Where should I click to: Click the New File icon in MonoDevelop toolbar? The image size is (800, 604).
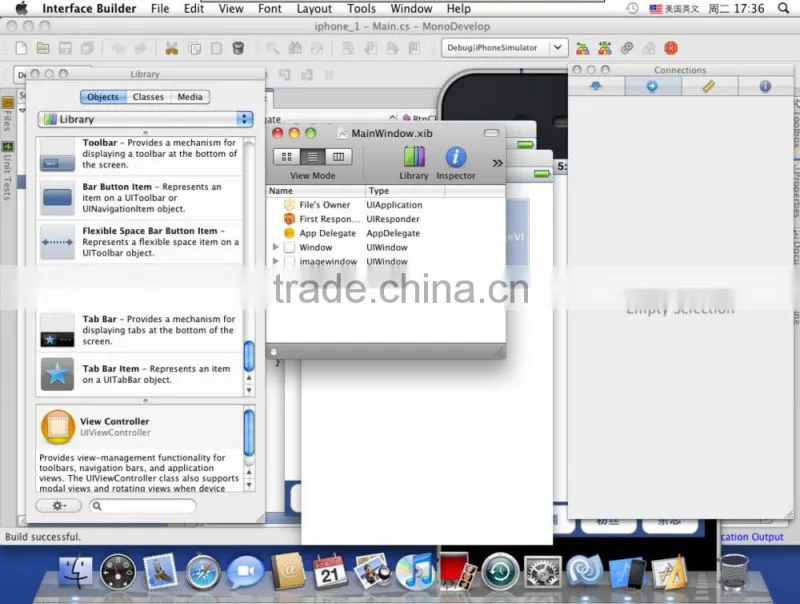(x=21, y=48)
